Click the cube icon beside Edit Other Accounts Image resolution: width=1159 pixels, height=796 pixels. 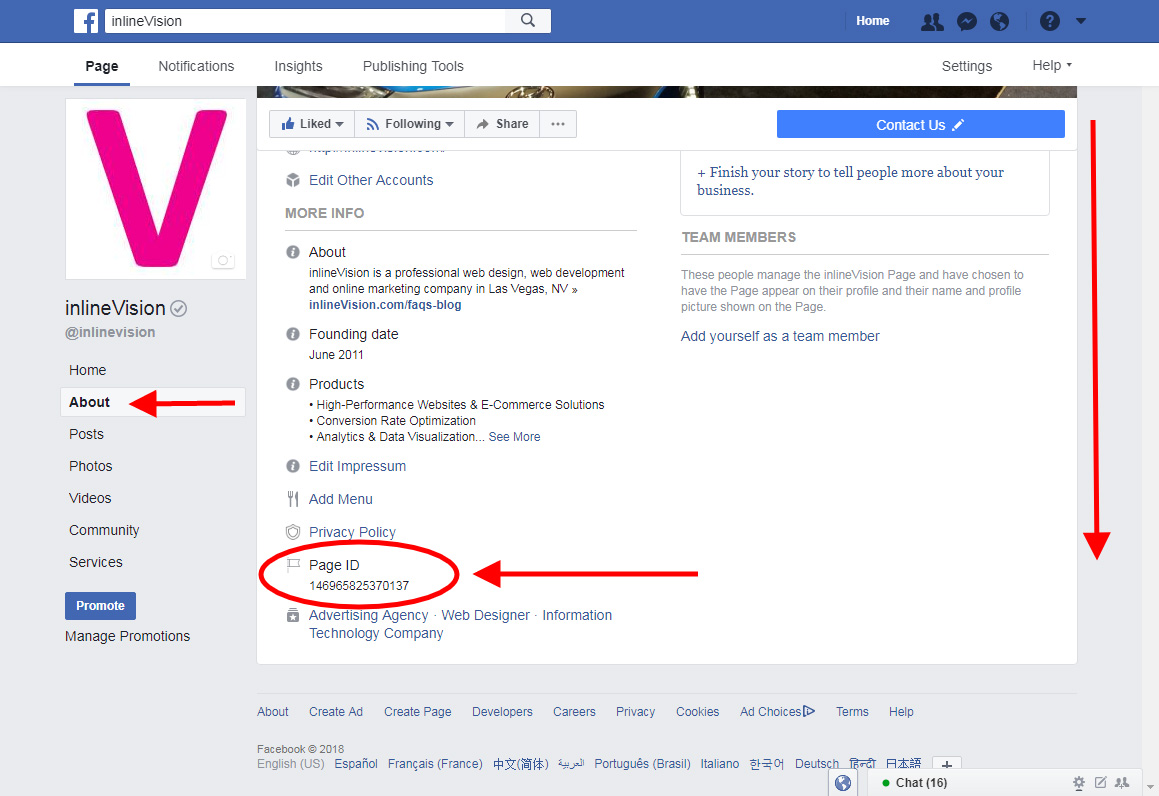pyautogui.click(x=293, y=180)
